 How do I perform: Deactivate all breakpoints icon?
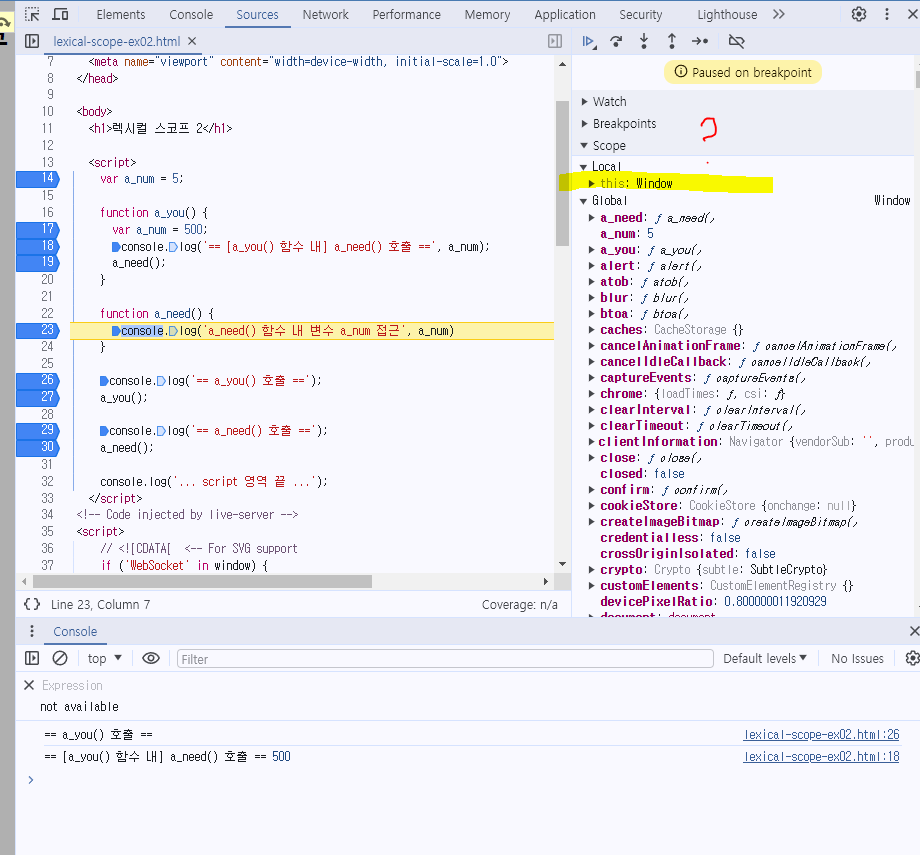tap(736, 41)
